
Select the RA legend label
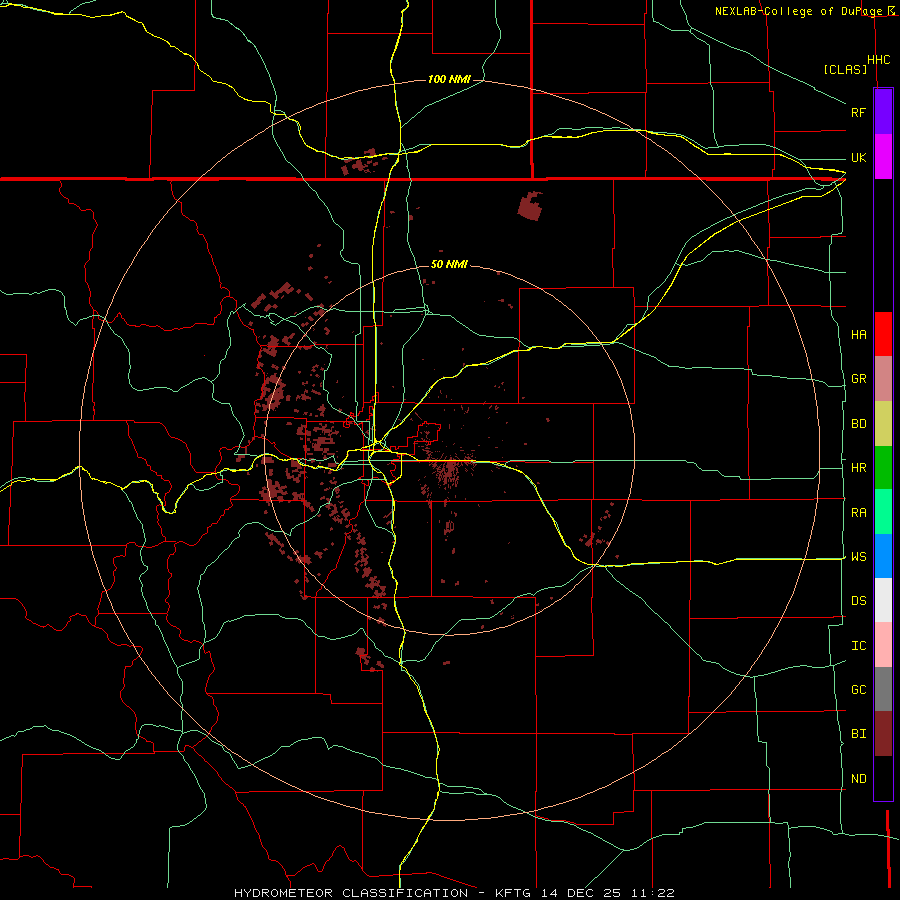tap(858, 513)
